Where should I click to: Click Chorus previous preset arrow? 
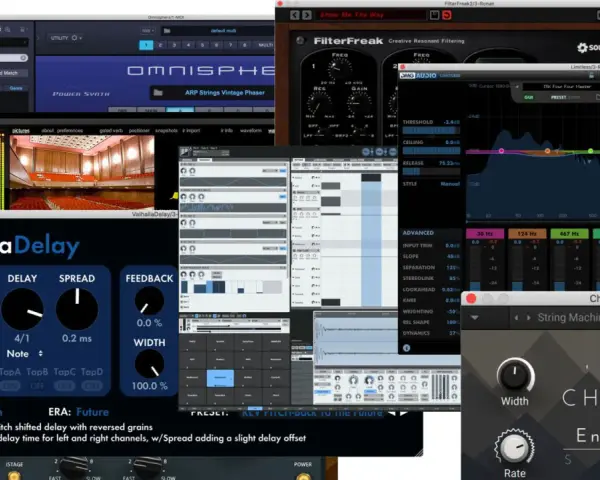[516, 318]
